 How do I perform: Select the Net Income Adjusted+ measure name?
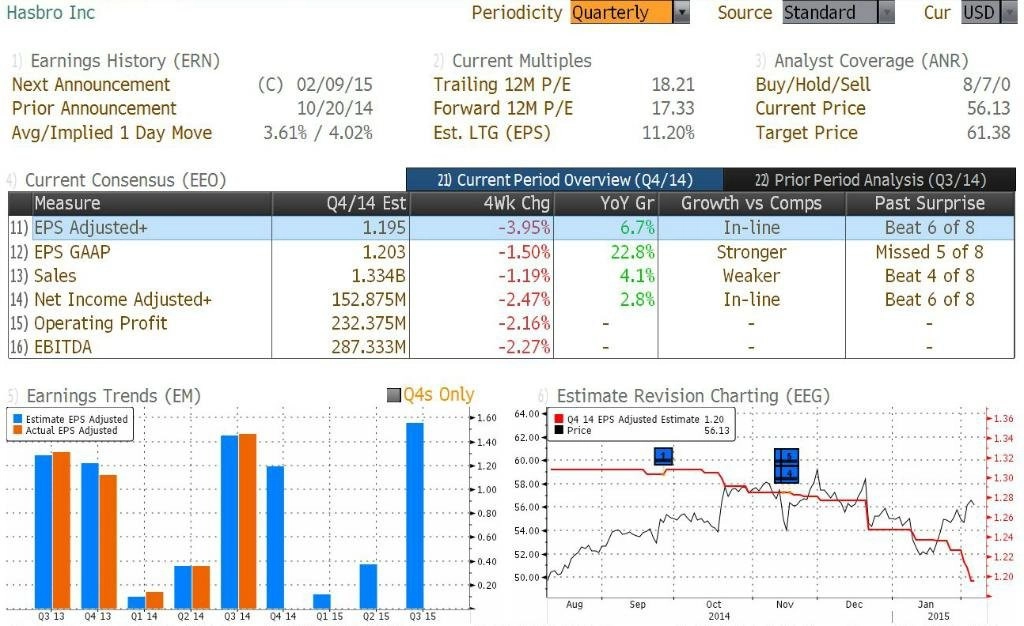(123, 299)
